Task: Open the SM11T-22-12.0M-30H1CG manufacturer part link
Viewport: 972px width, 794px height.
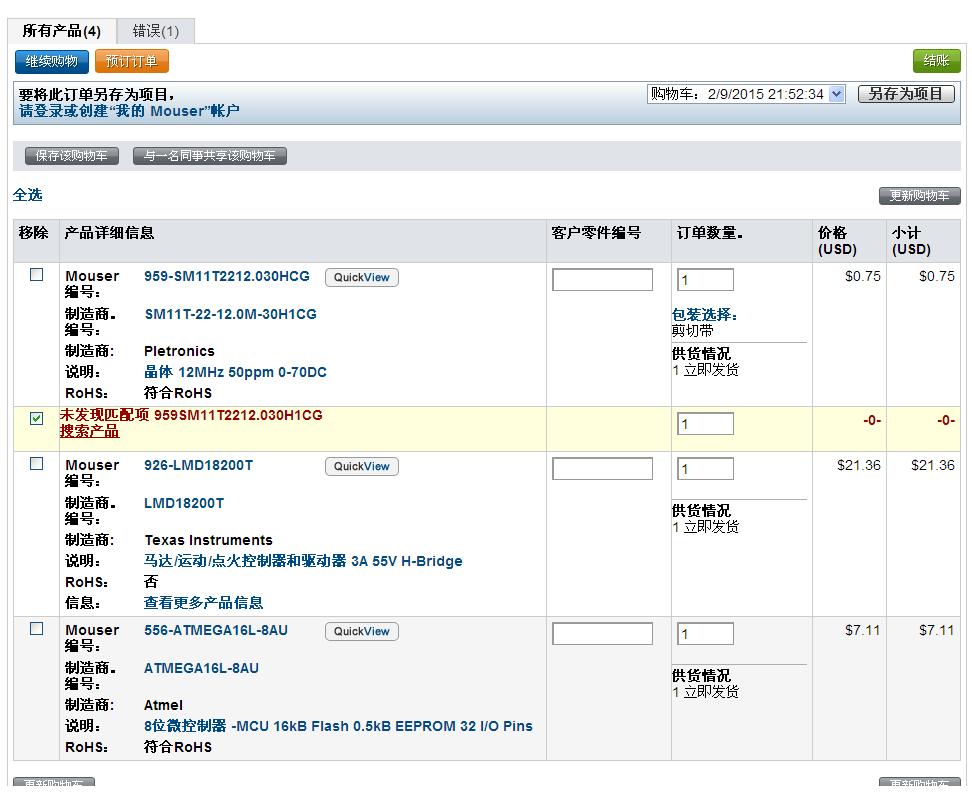Action: pyautogui.click(x=231, y=314)
